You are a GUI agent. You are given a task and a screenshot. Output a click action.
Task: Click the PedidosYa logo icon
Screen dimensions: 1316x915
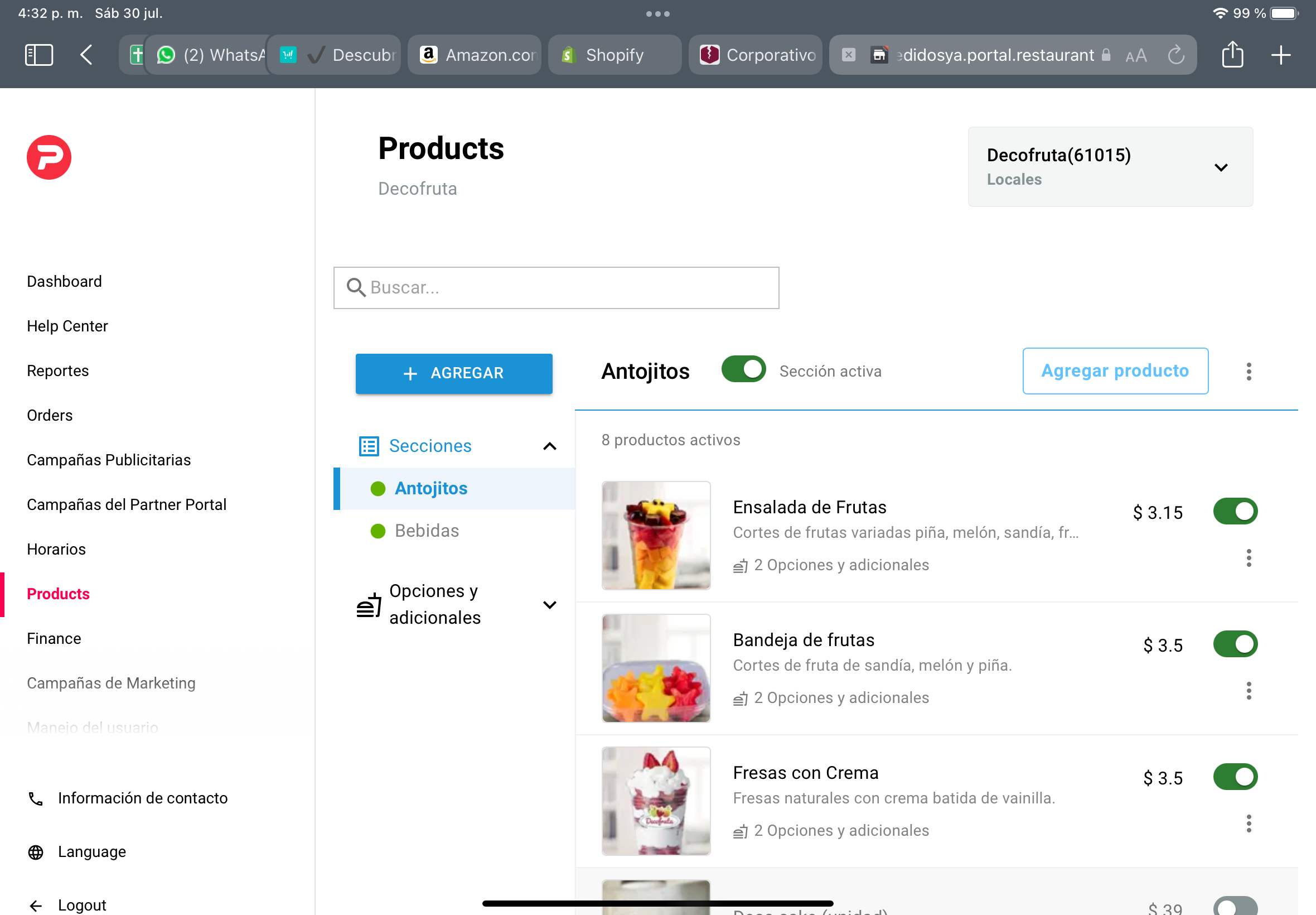click(49, 157)
